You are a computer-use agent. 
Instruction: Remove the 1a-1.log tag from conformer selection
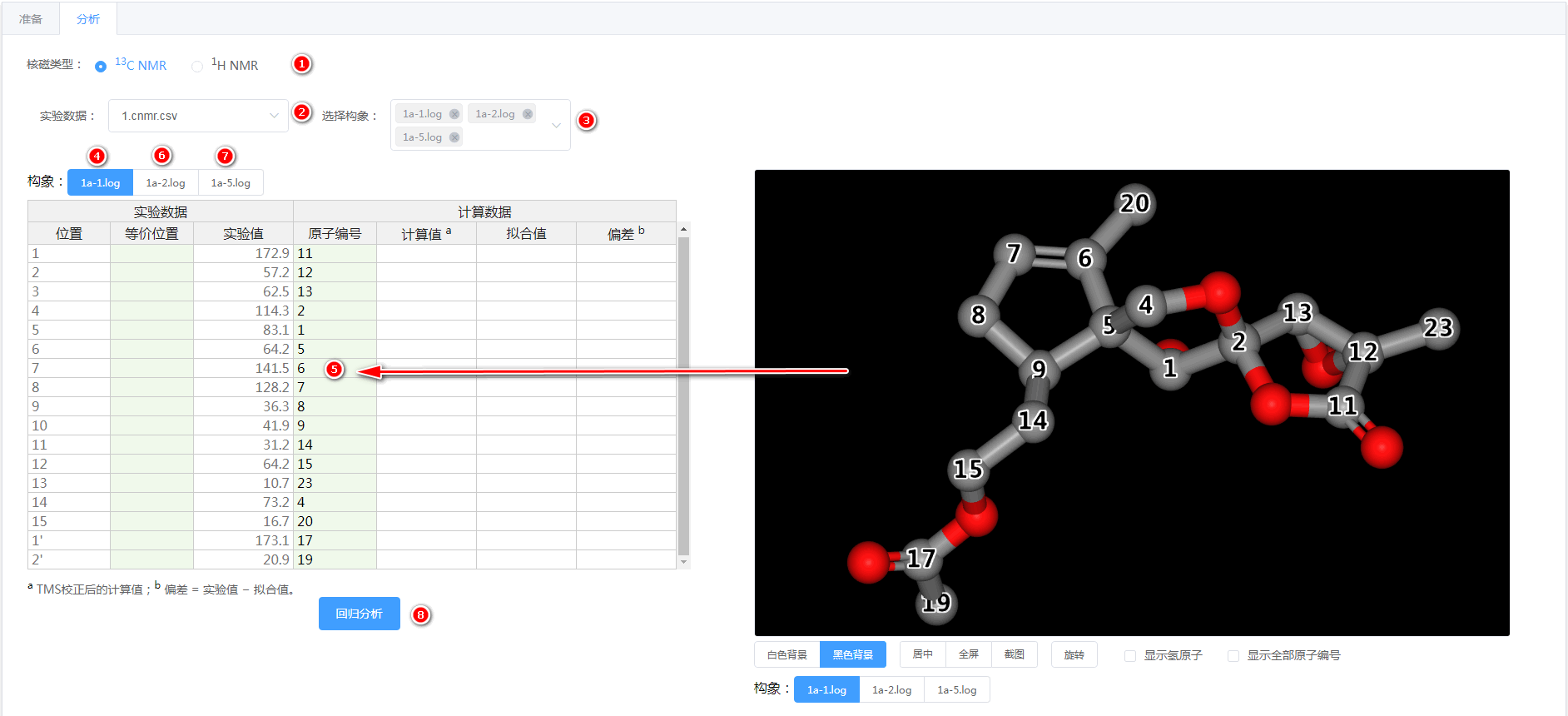(x=454, y=114)
